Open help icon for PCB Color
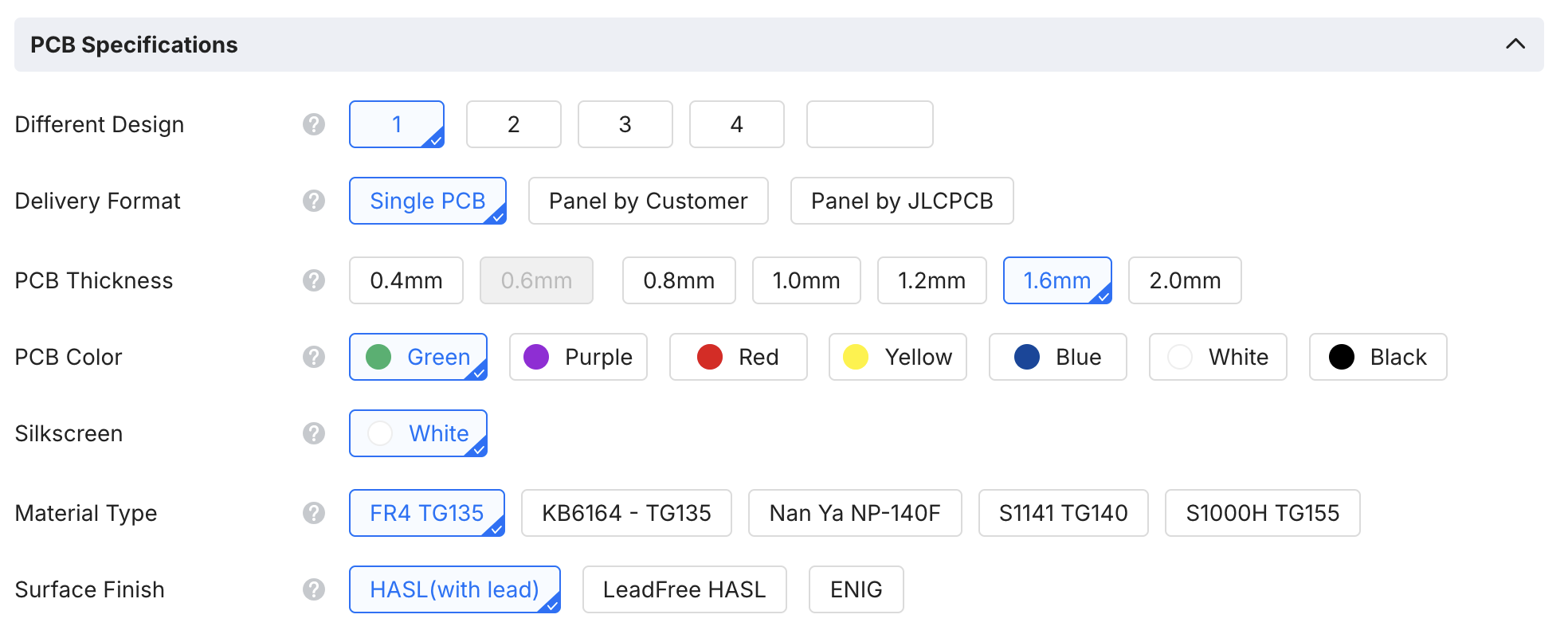The height and width of the screenshot is (634, 1568). [x=314, y=357]
